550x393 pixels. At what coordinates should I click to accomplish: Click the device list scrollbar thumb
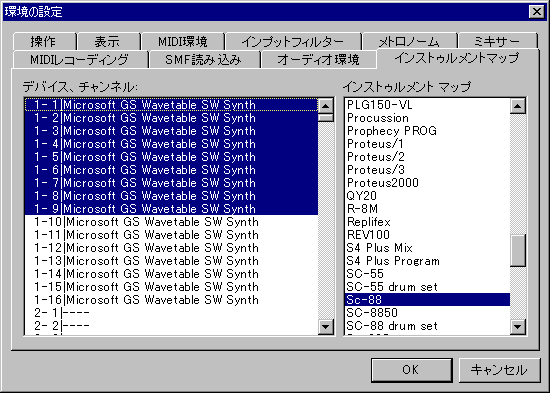(326, 118)
